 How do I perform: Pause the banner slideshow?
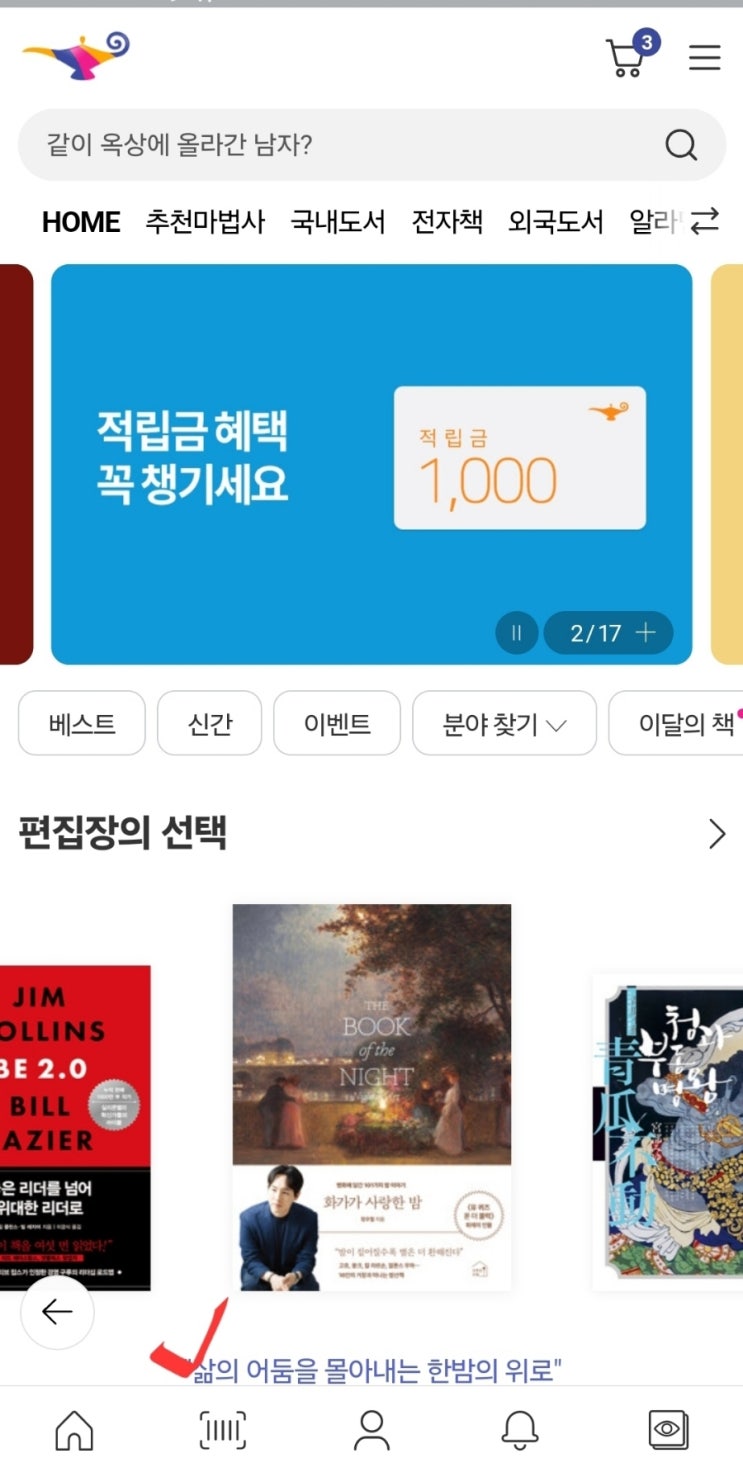(517, 633)
